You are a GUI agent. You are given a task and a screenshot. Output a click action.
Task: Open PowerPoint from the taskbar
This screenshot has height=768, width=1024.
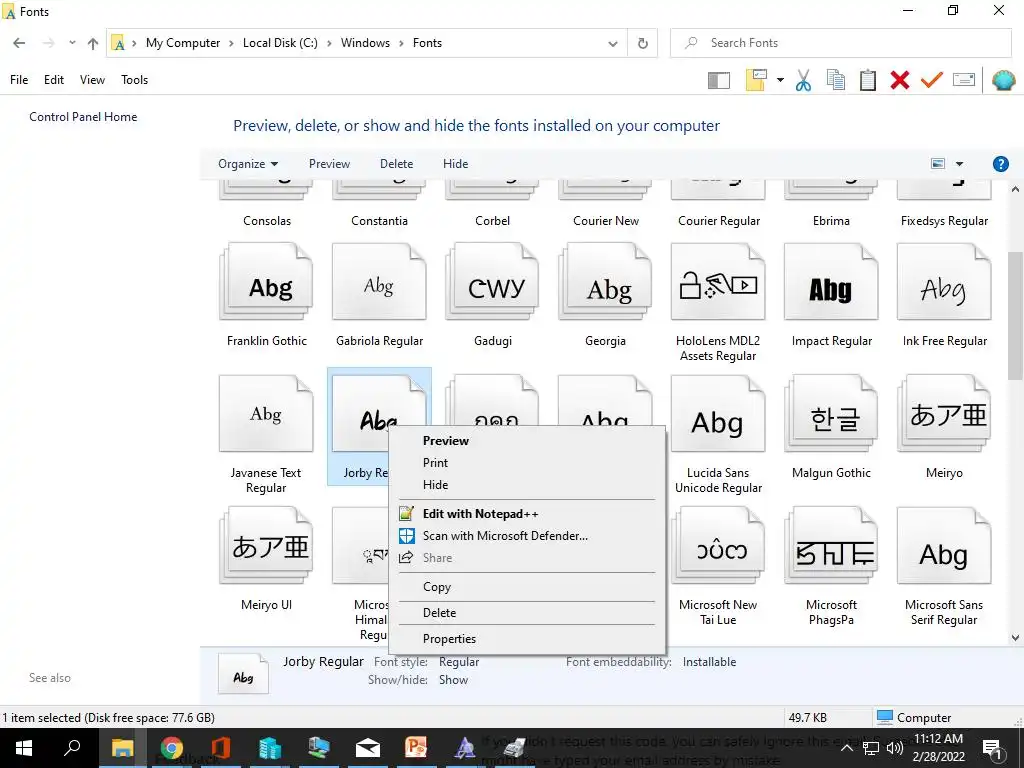(x=416, y=748)
